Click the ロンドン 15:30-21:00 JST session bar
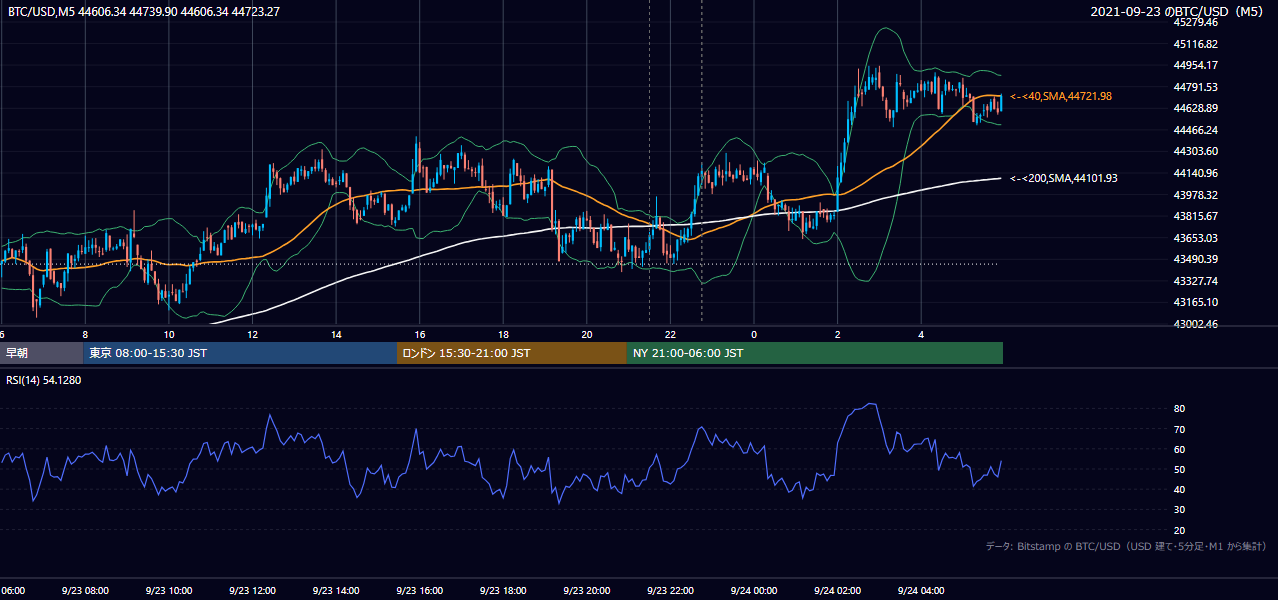 (512, 353)
